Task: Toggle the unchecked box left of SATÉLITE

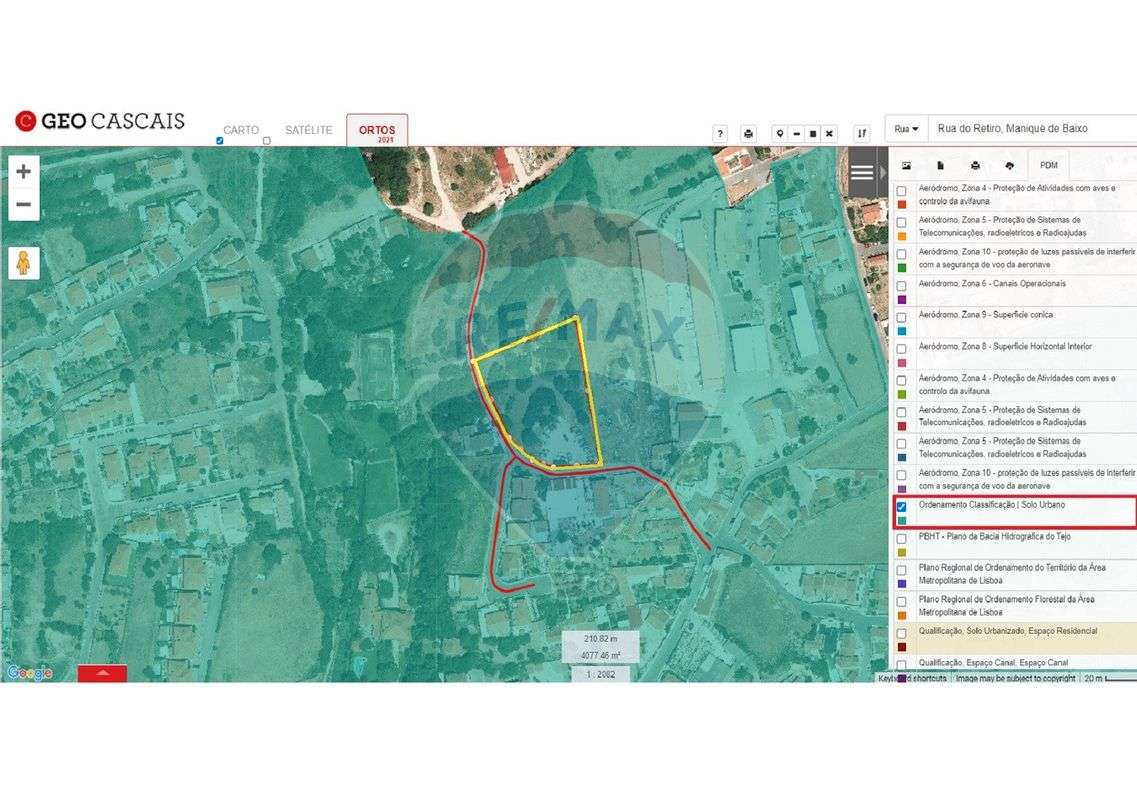Action: (267, 141)
